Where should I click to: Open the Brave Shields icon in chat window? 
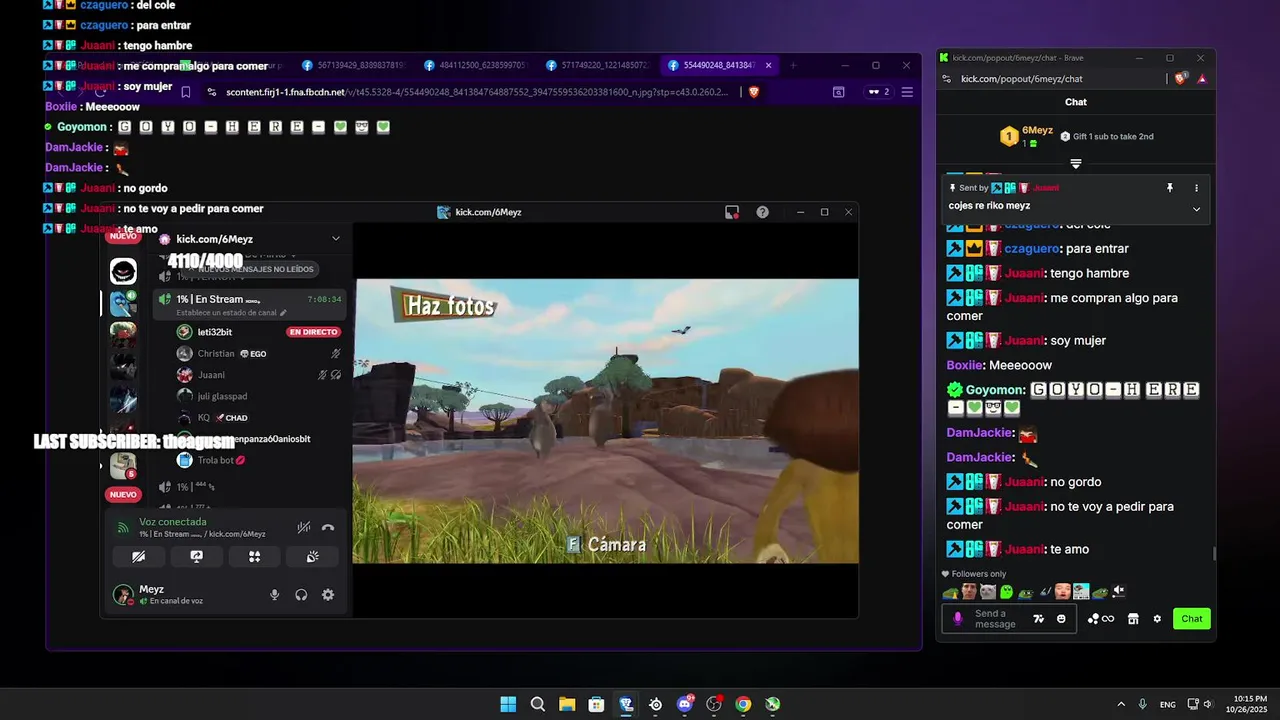coord(1182,78)
